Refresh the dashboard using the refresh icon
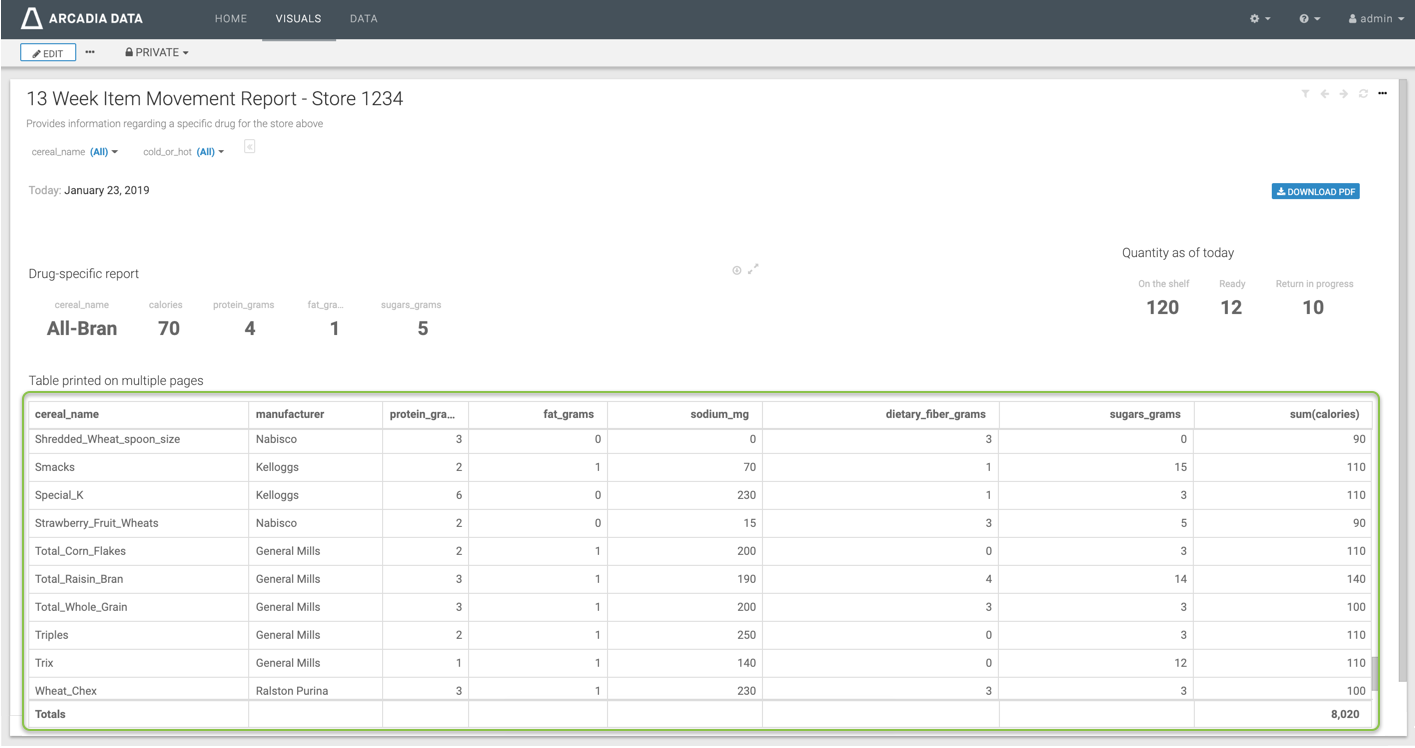1415x748 pixels. (x=1363, y=94)
